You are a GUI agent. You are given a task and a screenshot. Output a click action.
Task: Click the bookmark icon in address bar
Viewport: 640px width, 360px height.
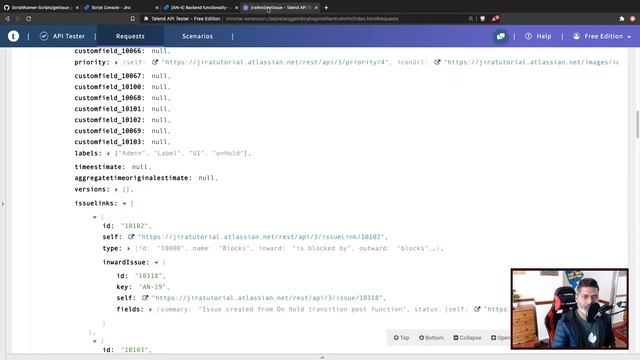pyautogui.click(x=133, y=19)
